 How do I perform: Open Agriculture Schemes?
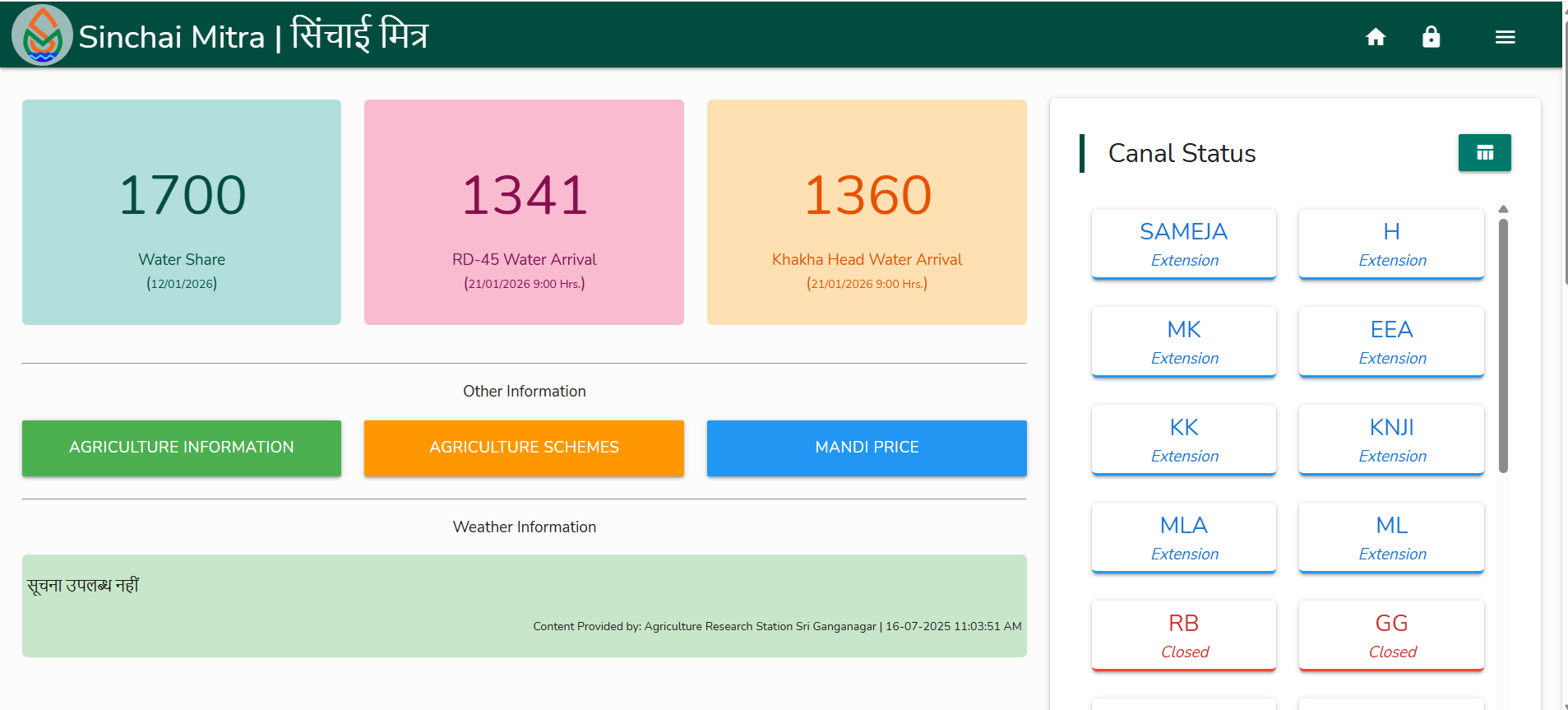(x=524, y=448)
